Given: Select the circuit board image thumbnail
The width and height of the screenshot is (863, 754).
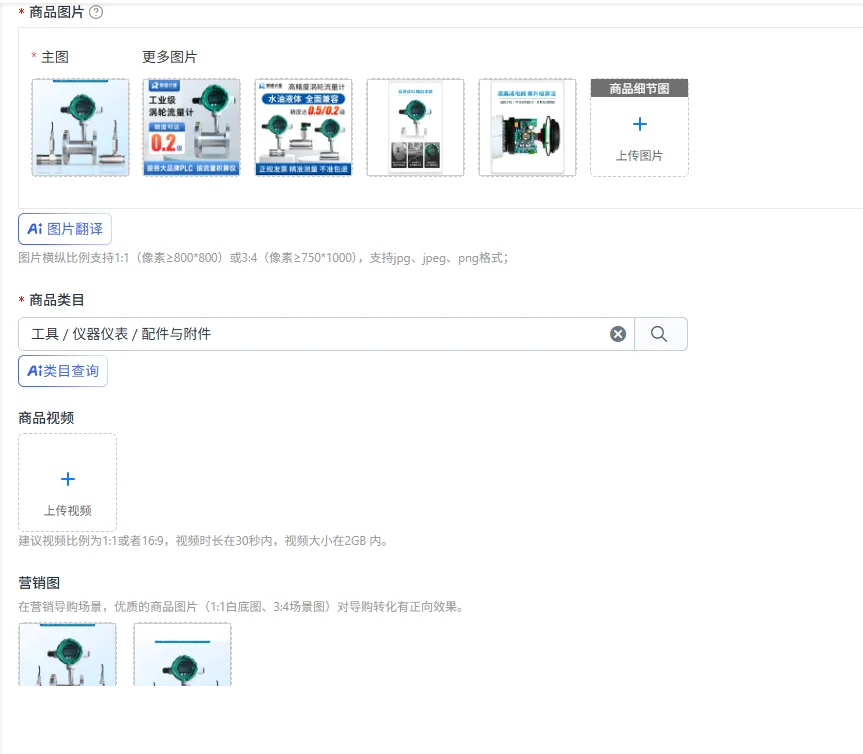Looking at the screenshot, I should 527,128.
